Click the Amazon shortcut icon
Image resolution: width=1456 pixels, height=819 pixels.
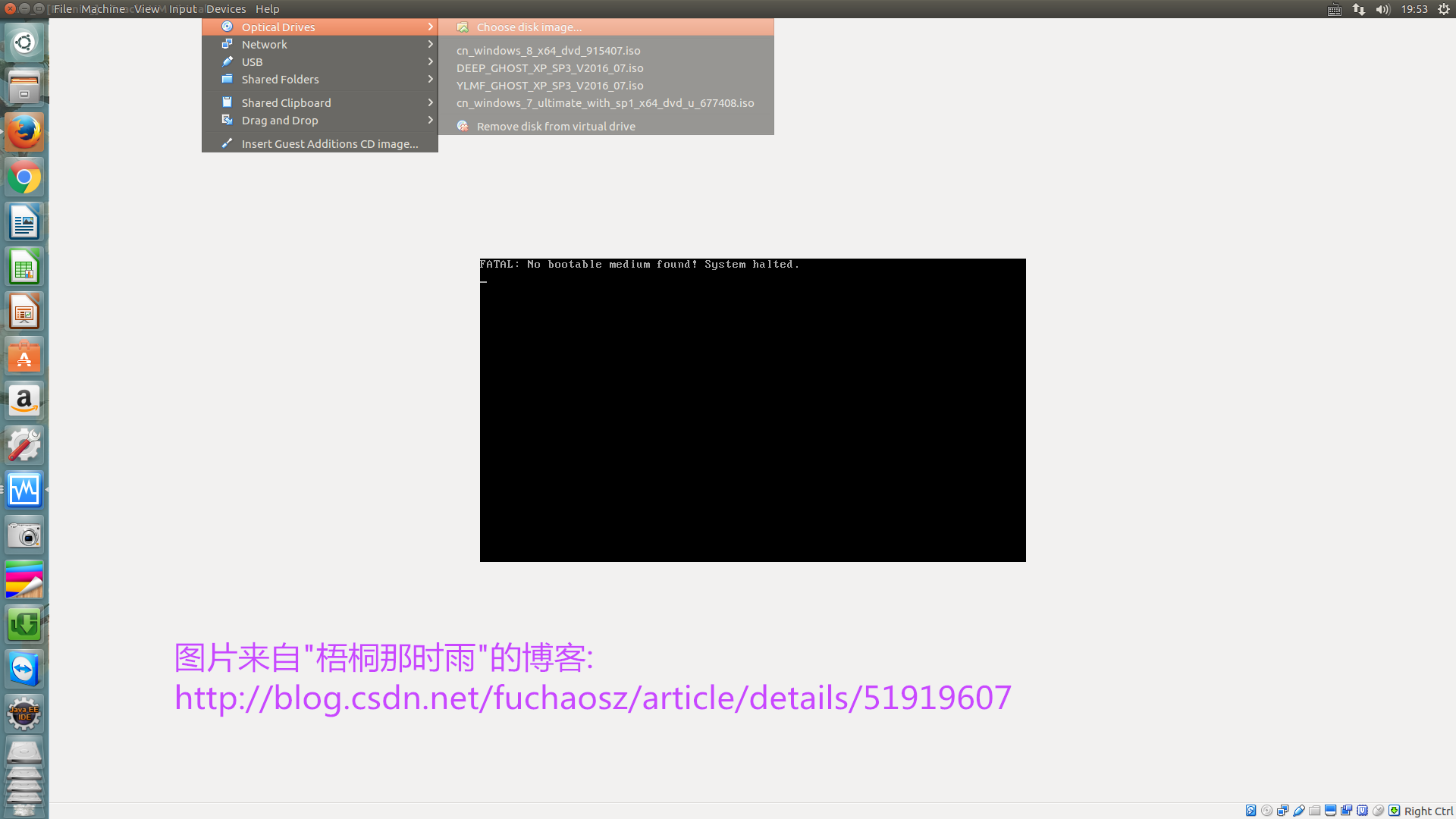click(24, 400)
